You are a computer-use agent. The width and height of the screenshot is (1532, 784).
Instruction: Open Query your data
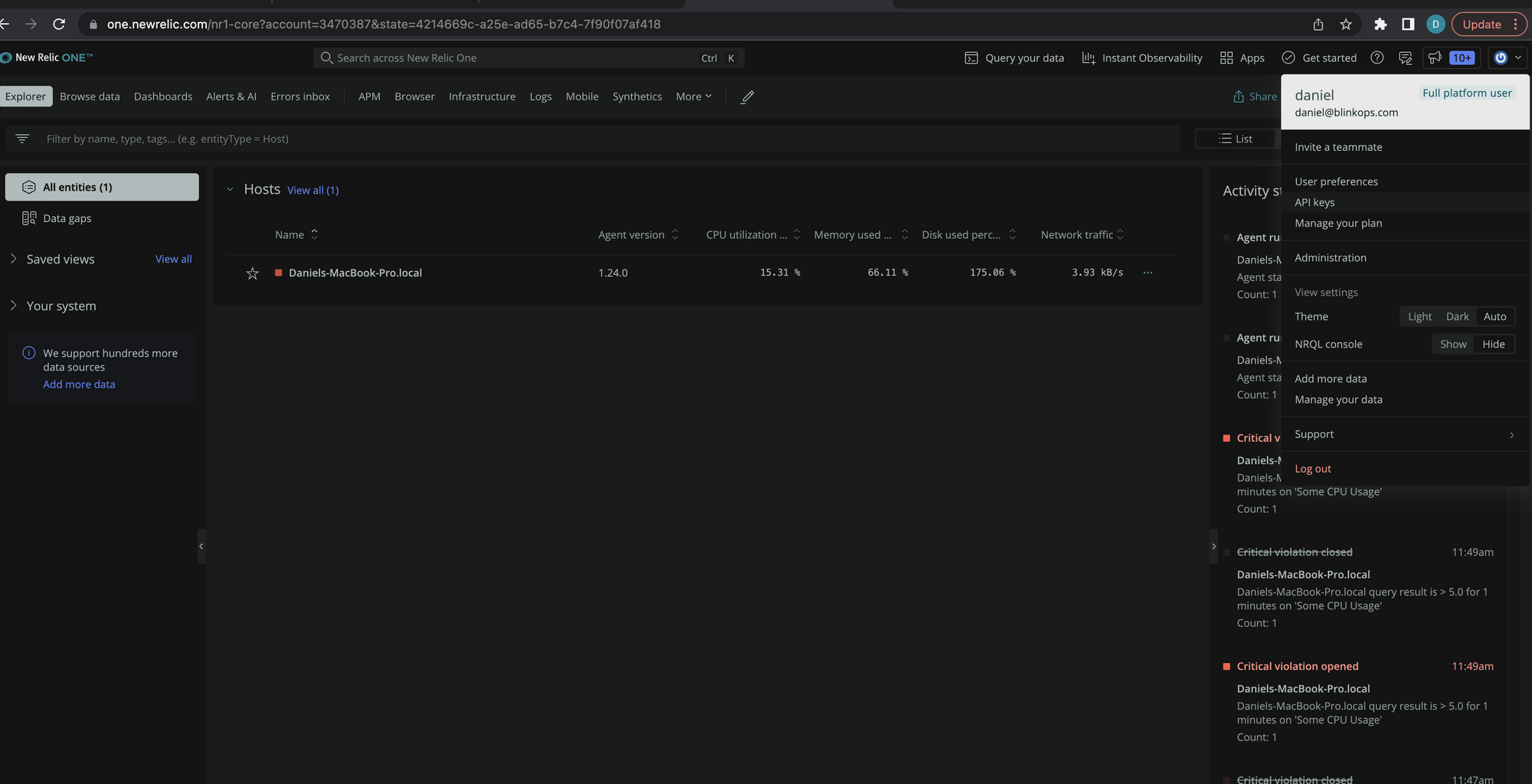1014,58
